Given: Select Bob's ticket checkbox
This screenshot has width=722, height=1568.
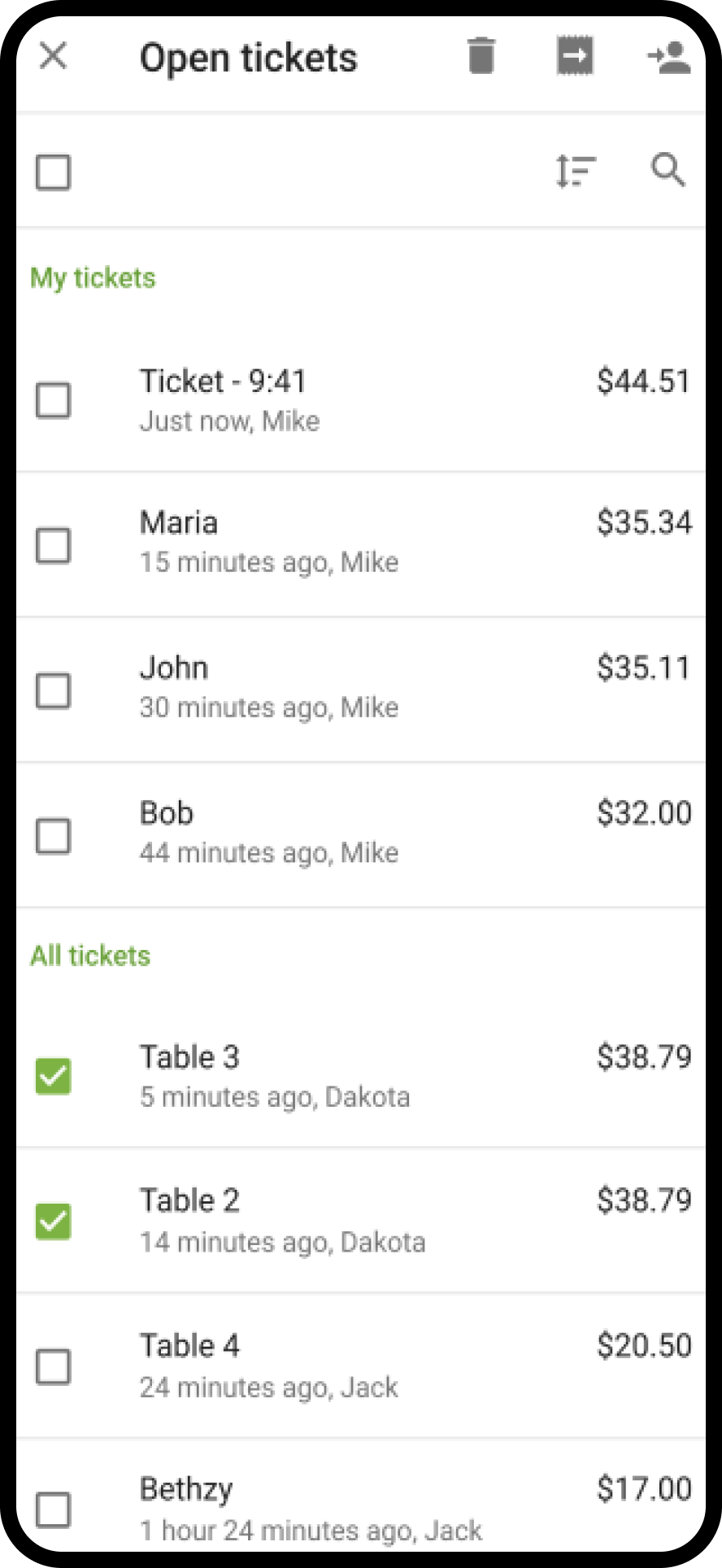Looking at the screenshot, I should (x=54, y=836).
